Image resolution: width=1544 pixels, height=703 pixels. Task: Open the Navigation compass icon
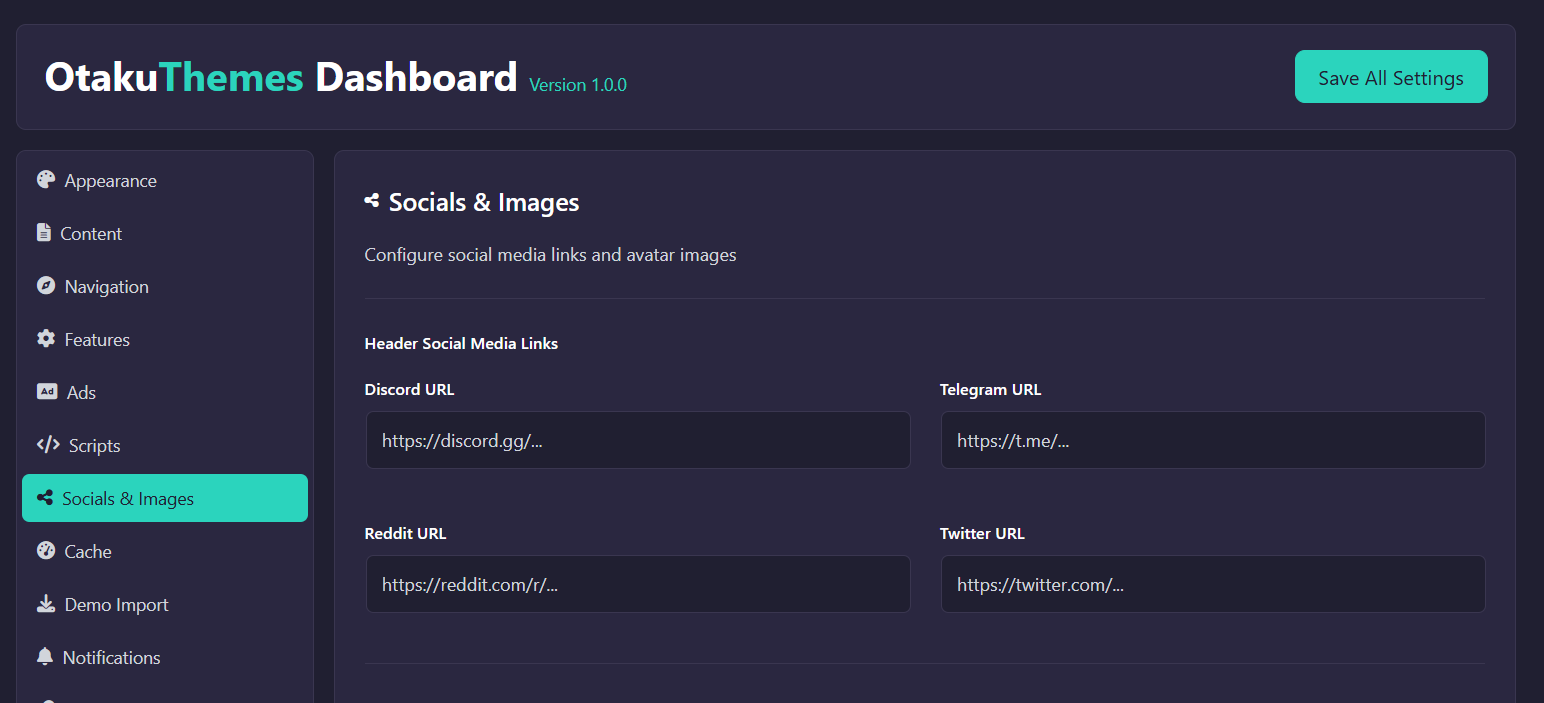tap(46, 286)
